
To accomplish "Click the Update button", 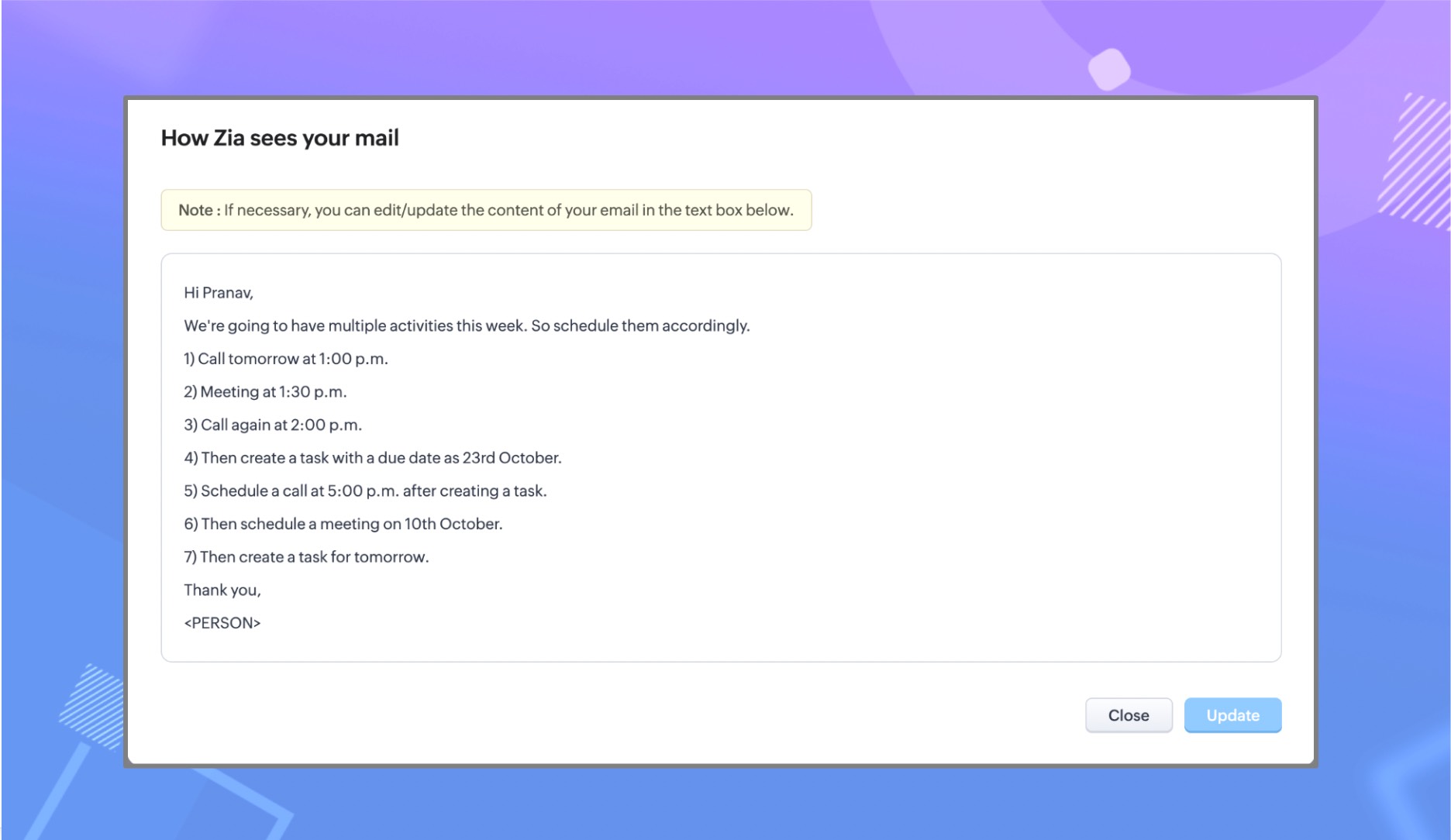I will click(1232, 715).
